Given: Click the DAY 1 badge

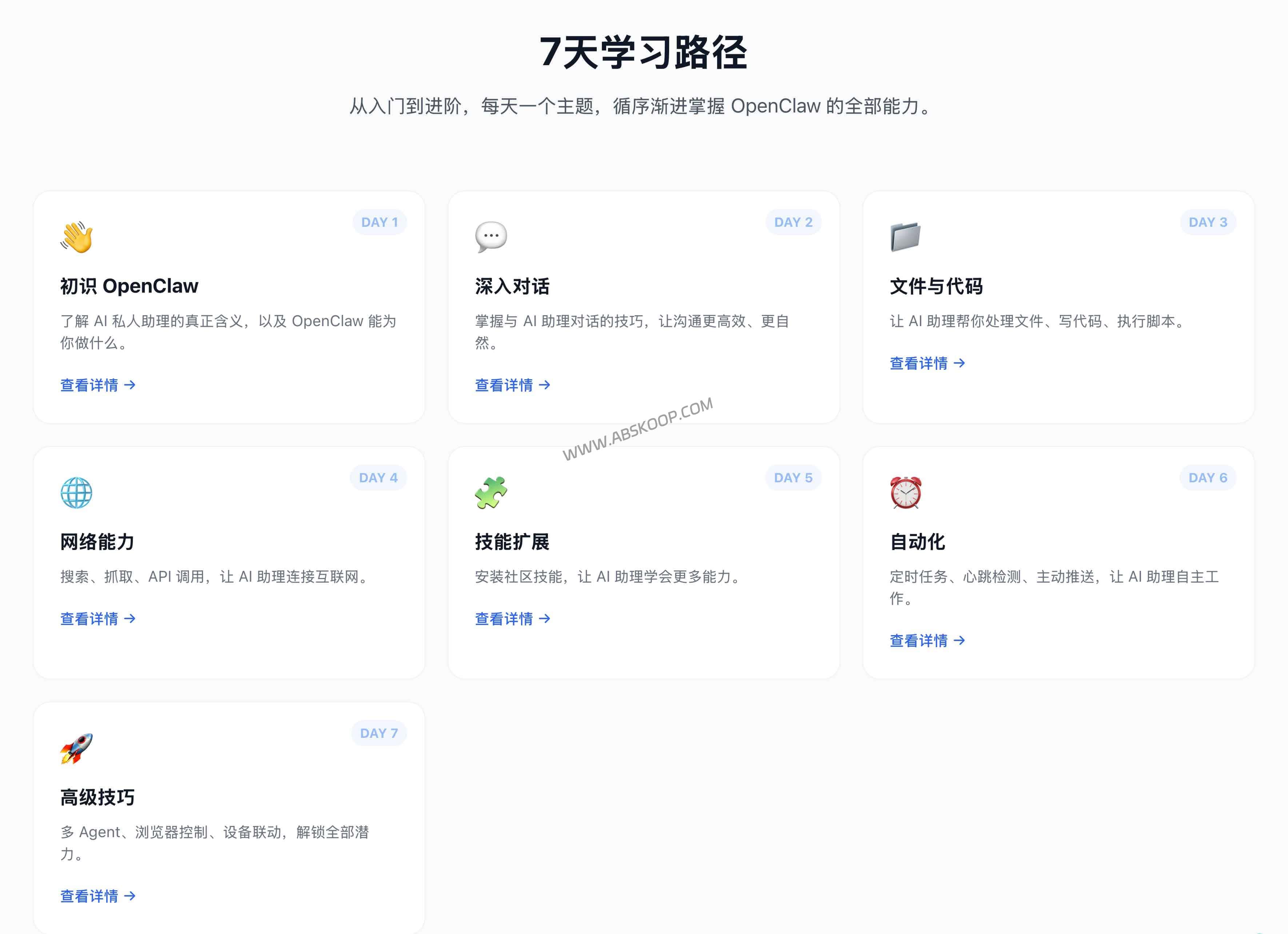Looking at the screenshot, I should click(379, 222).
